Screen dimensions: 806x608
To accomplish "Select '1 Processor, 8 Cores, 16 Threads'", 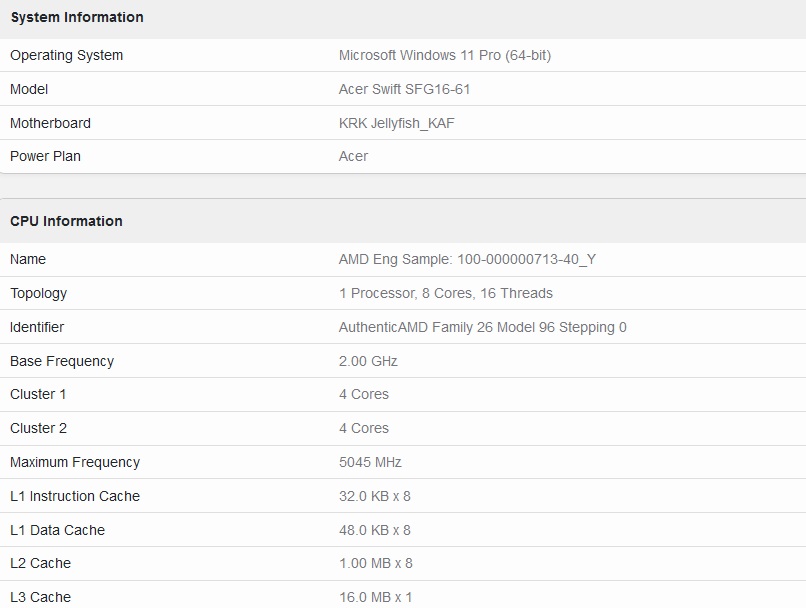I will point(446,293).
